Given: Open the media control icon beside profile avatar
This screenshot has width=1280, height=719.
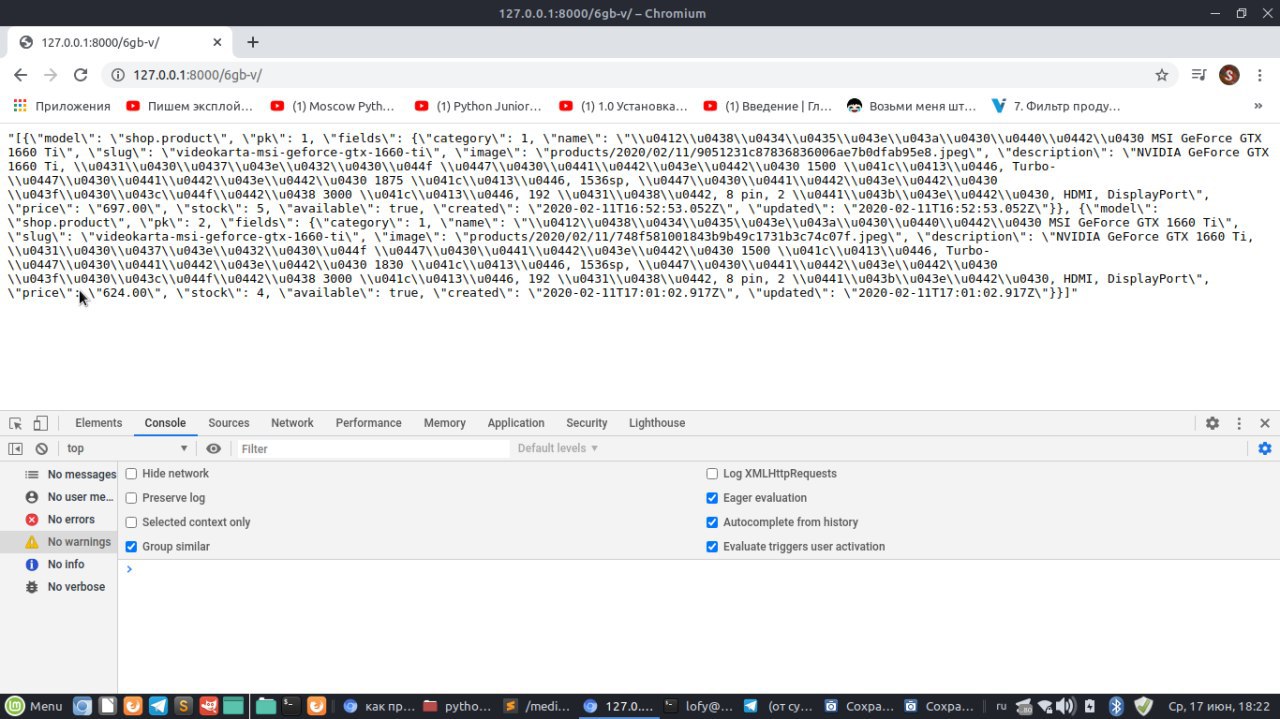Looking at the screenshot, I should (x=1199, y=75).
